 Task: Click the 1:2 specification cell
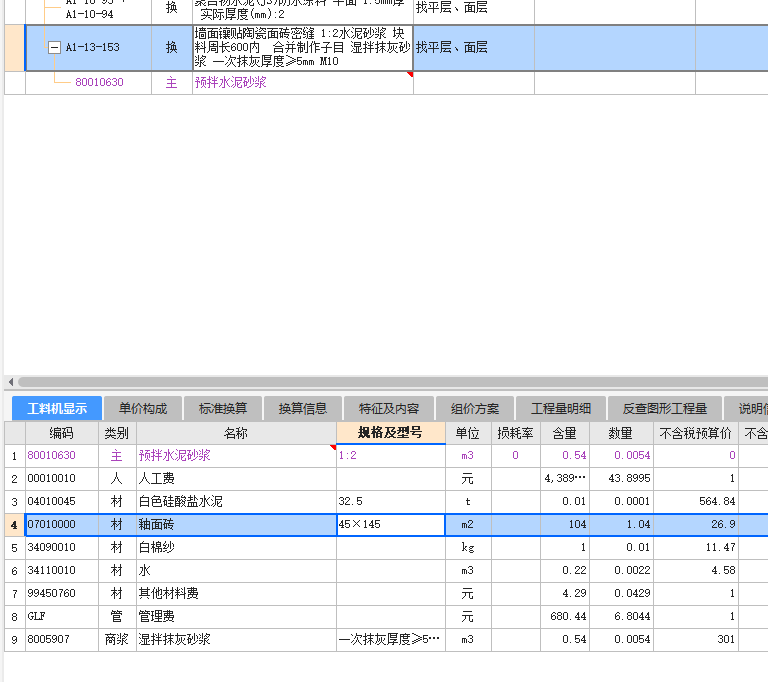click(390, 455)
